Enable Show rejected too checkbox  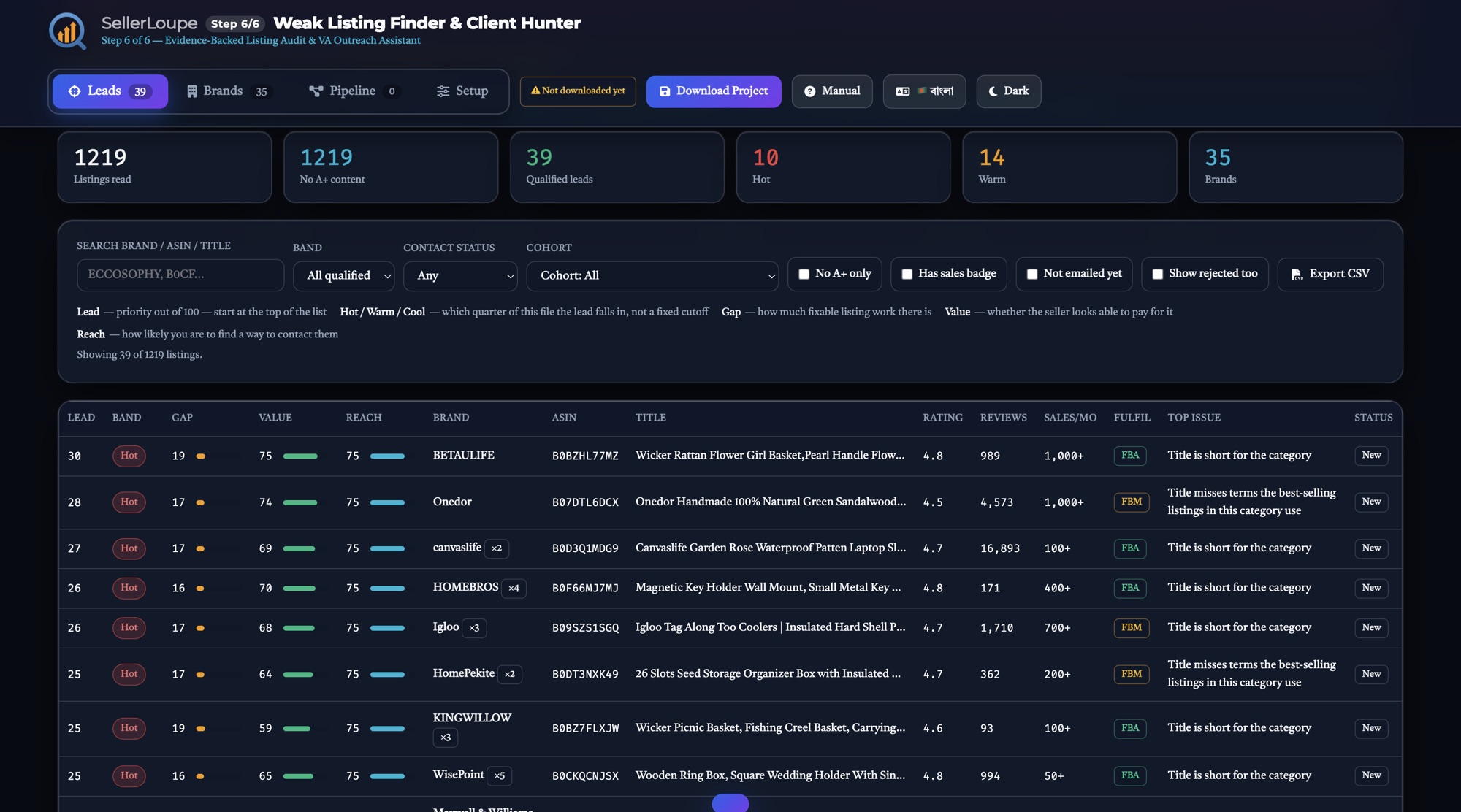(1157, 274)
